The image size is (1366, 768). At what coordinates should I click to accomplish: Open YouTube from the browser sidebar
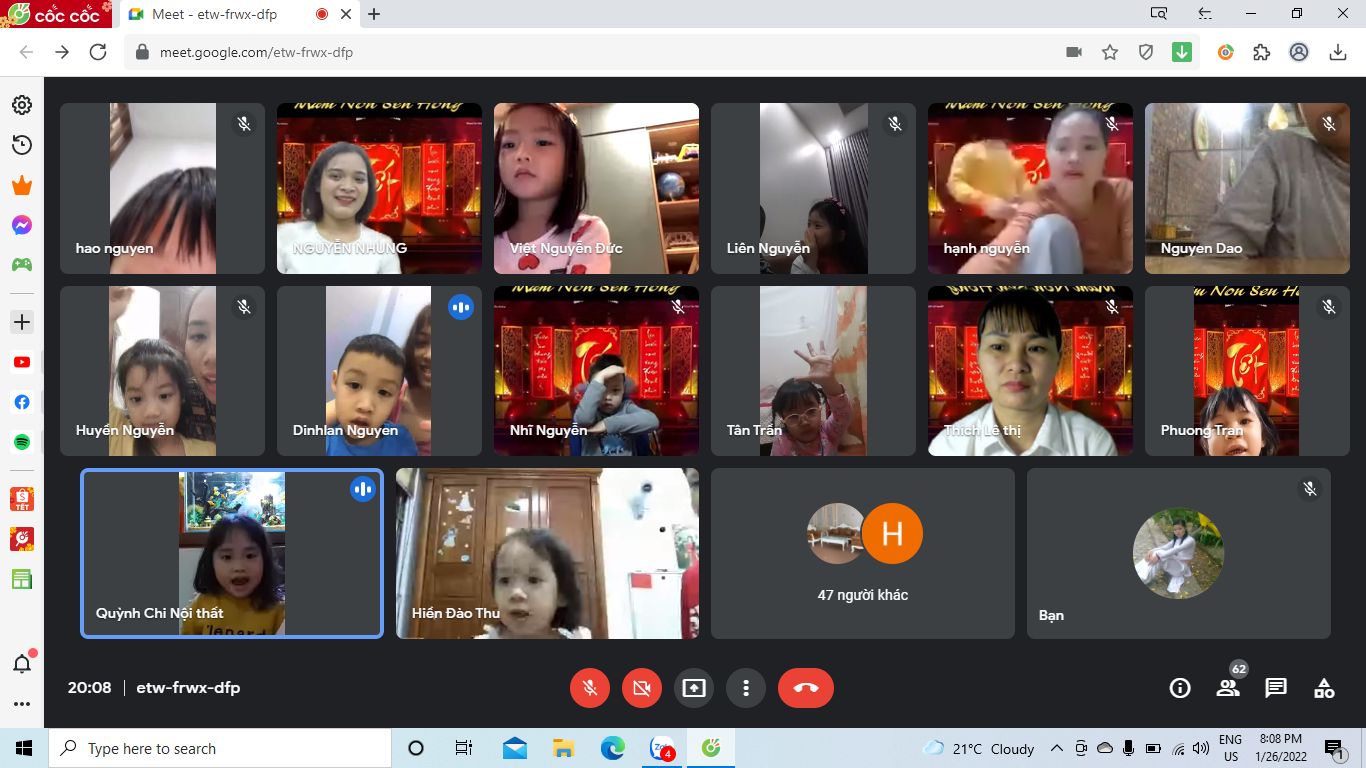pyautogui.click(x=22, y=363)
